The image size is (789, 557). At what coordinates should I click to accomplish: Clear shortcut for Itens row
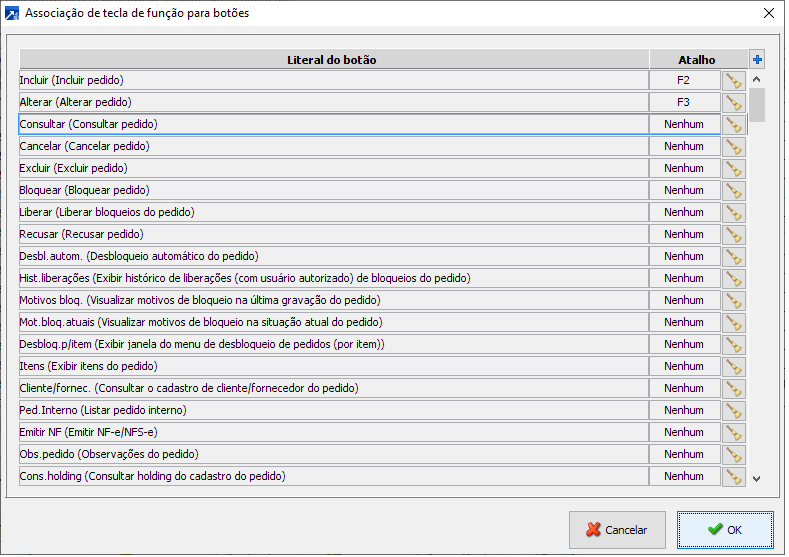(x=734, y=366)
